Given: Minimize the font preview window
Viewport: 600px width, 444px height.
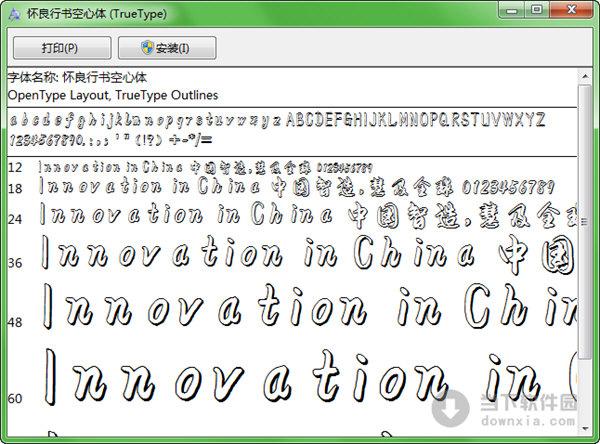Looking at the screenshot, I should click(512, 10).
